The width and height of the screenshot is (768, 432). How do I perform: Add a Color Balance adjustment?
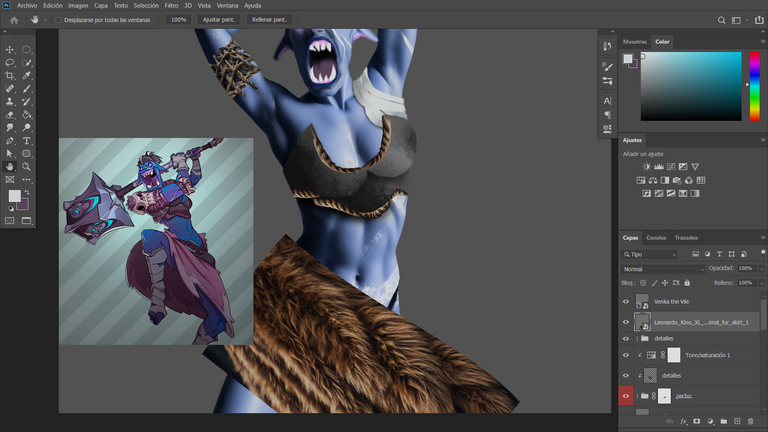coord(653,180)
